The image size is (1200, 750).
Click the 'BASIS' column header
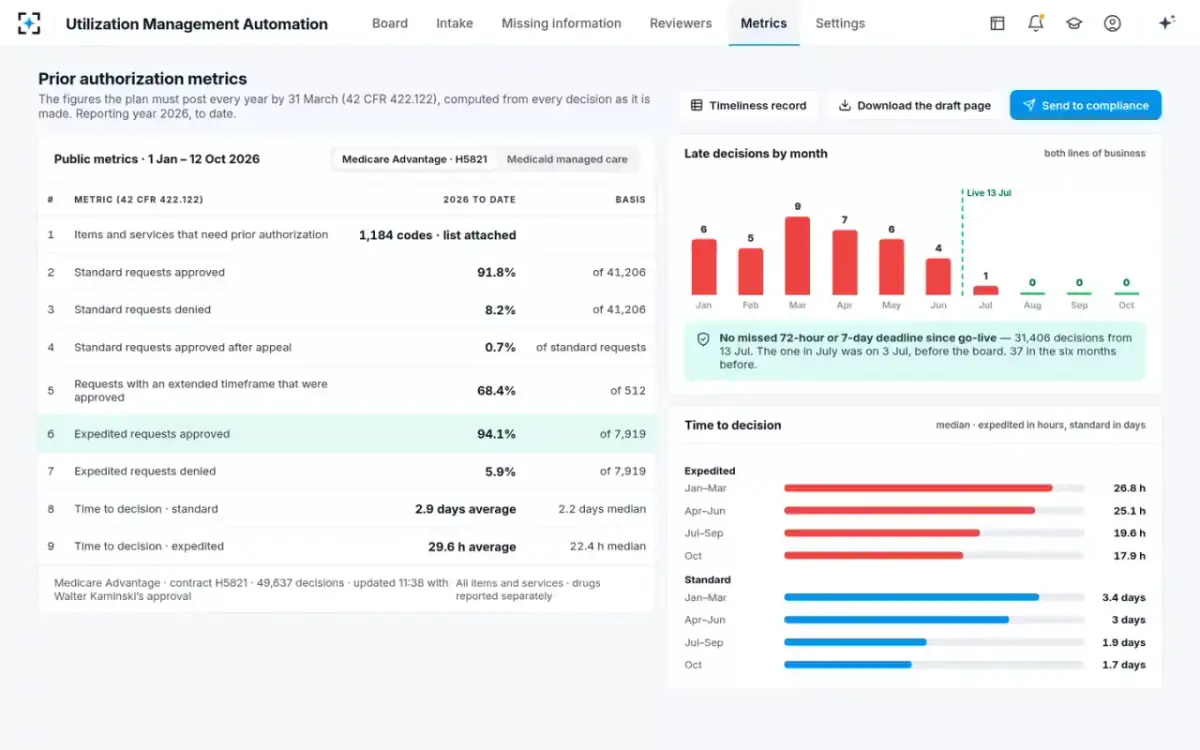coord(630,200)
